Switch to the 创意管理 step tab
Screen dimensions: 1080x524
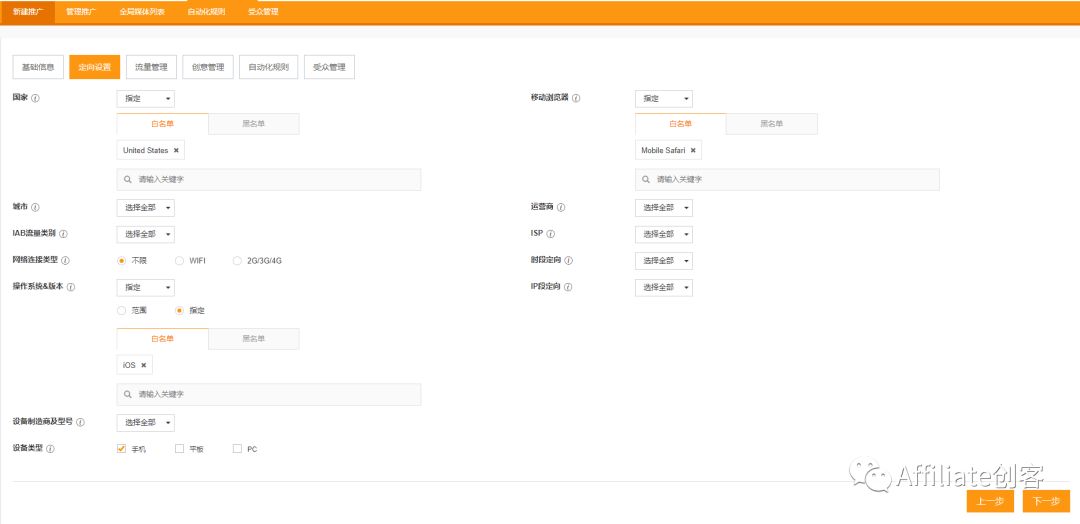(x=208, y=67)
